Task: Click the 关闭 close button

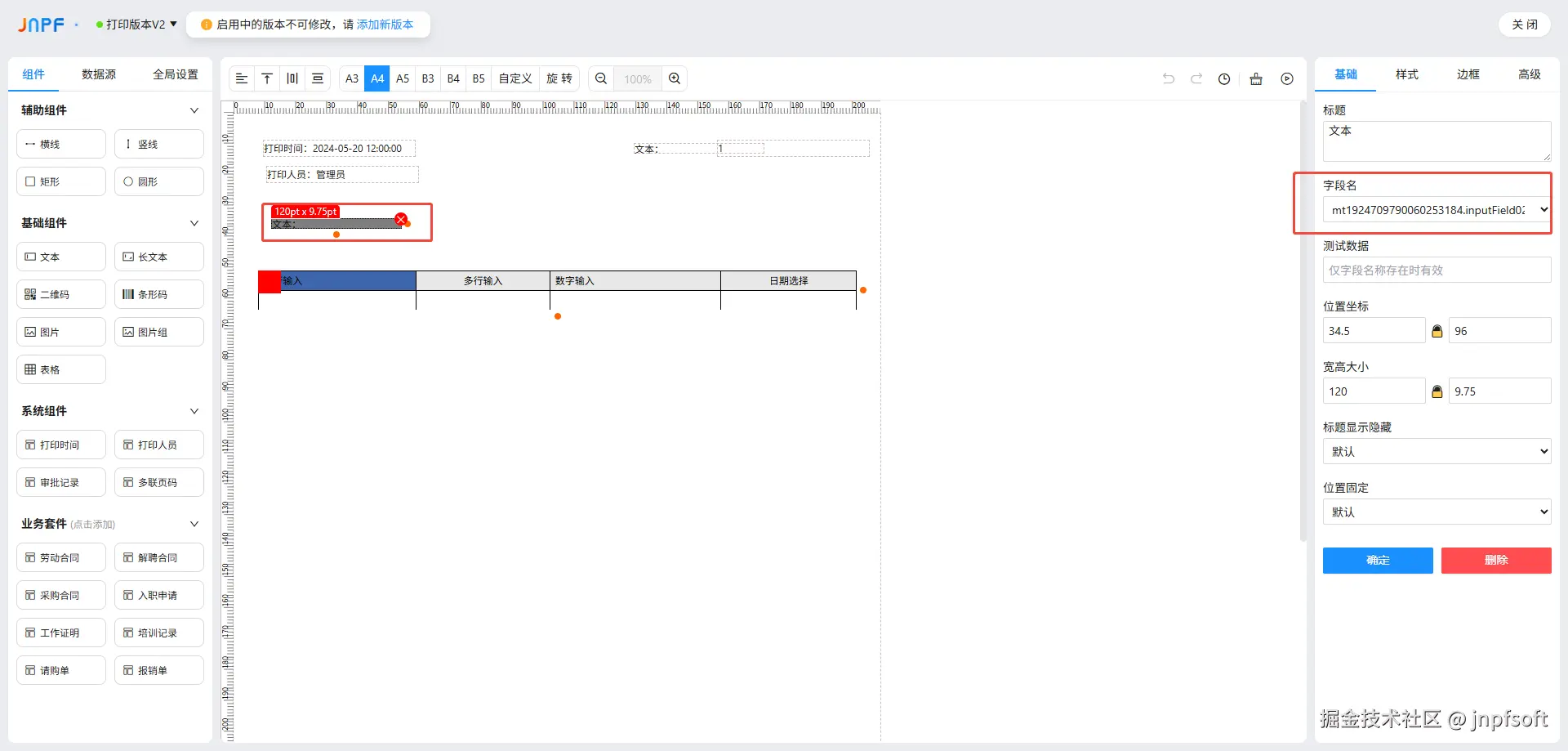Action: click(1524, 25)
